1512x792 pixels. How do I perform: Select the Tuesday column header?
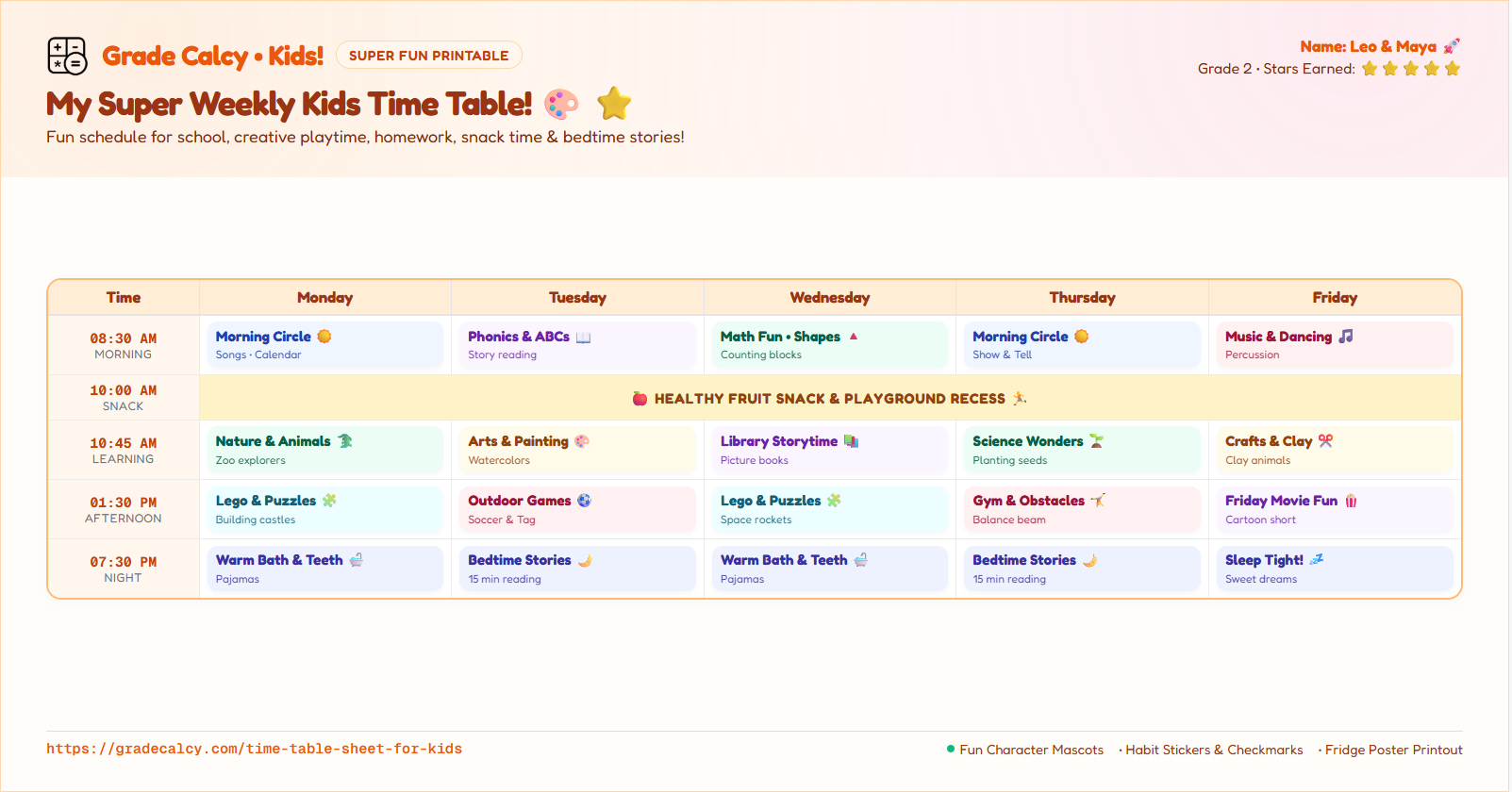pos(578,298)
